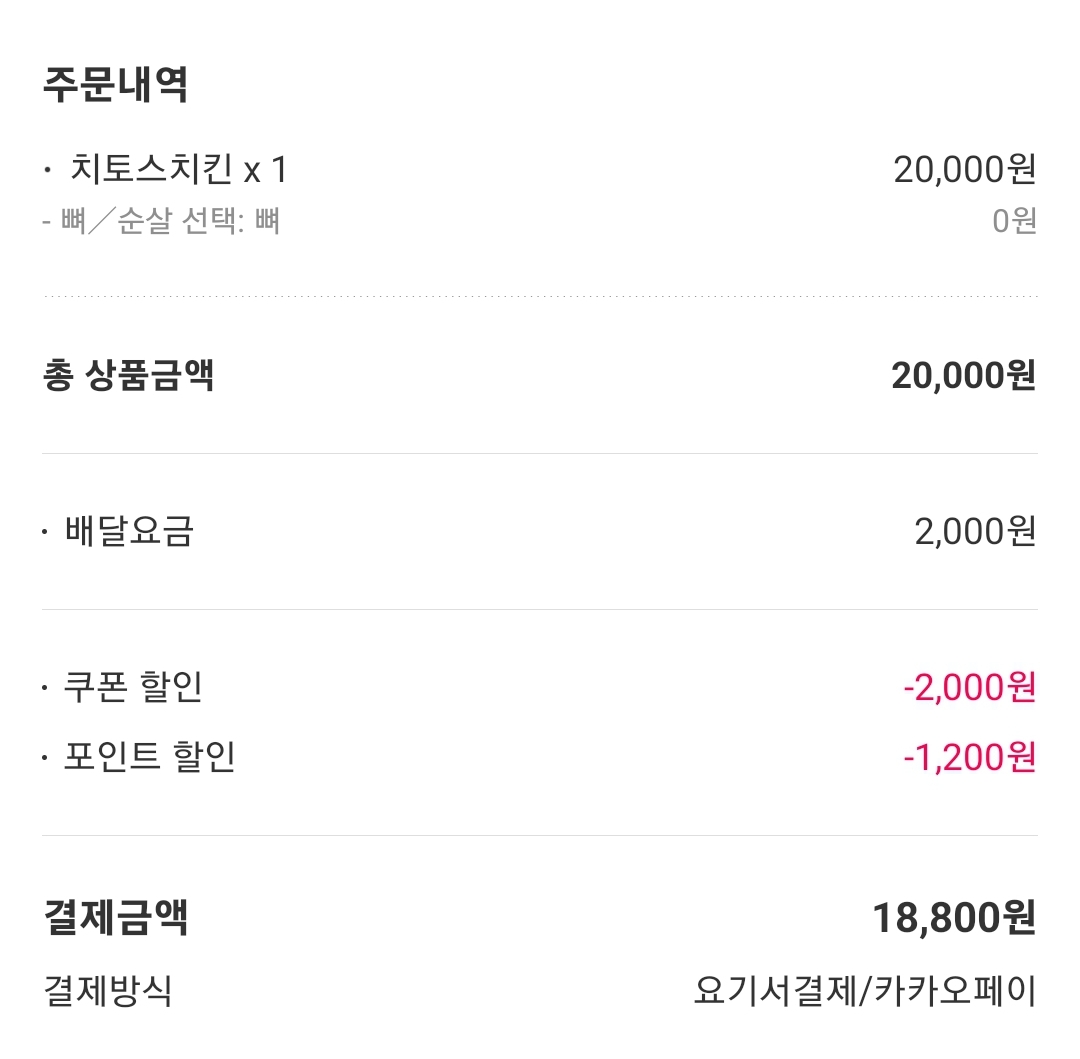Image resolution: width=1080 pixels, height=1059 pixels.
Task: Click the 포인트 할인 label
Action: coord(149,757)
